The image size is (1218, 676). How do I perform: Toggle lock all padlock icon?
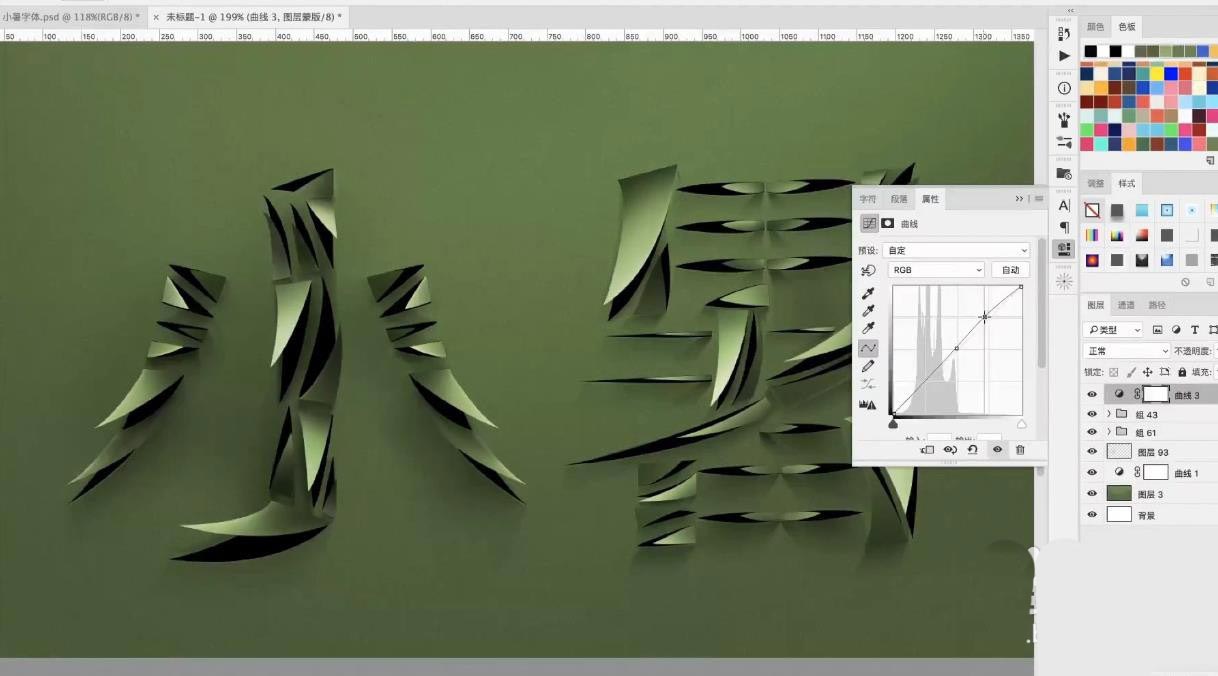(1182, 372)
